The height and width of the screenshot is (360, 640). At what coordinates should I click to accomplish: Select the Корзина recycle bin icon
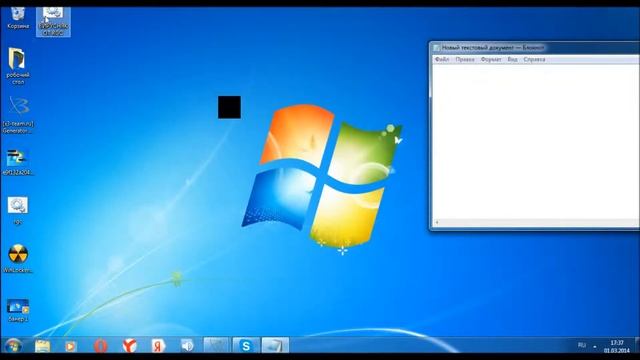coord(18,18)
